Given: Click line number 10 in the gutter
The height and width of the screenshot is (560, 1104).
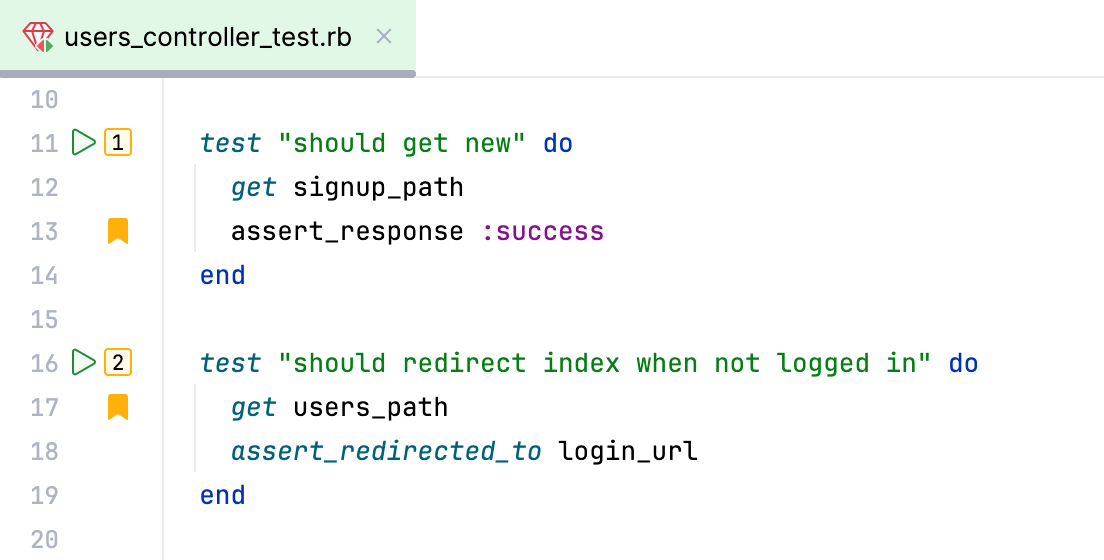Looking at the screenshot, I should click(x=44, y=100).
